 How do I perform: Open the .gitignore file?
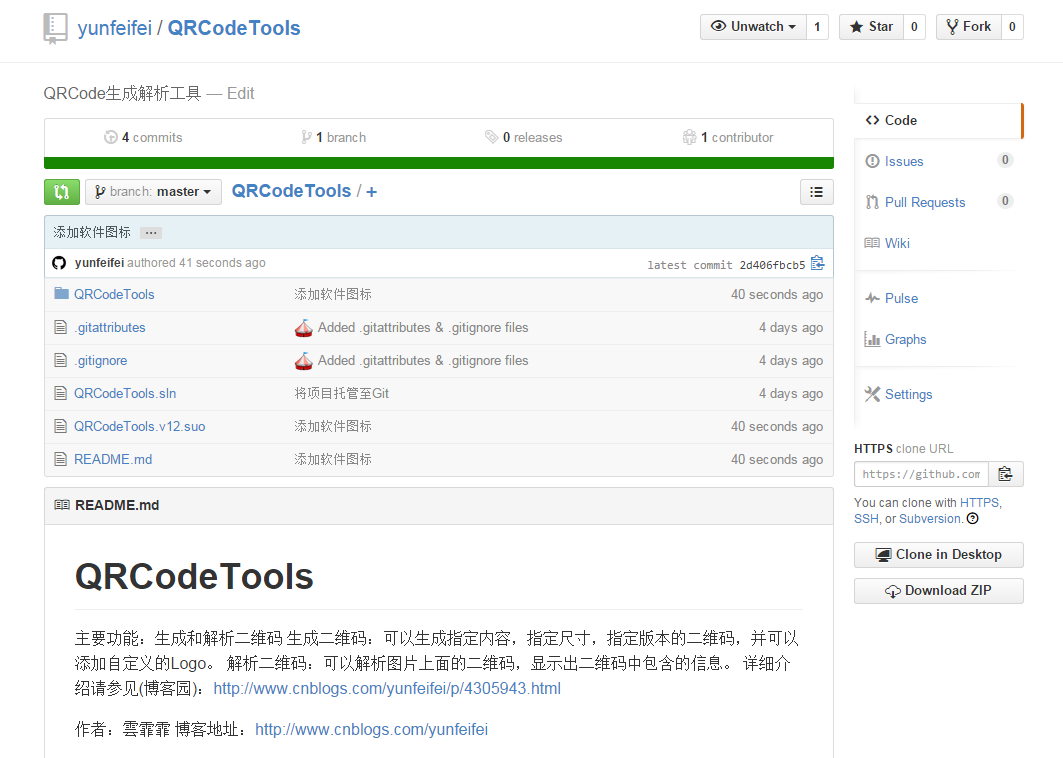[x=100, y=361]
